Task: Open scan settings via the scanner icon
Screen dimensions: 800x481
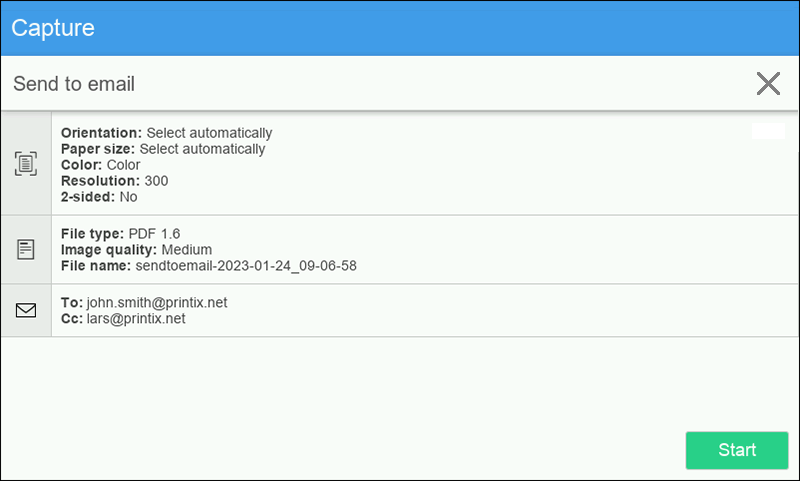Action: click(x=26, y=164)
